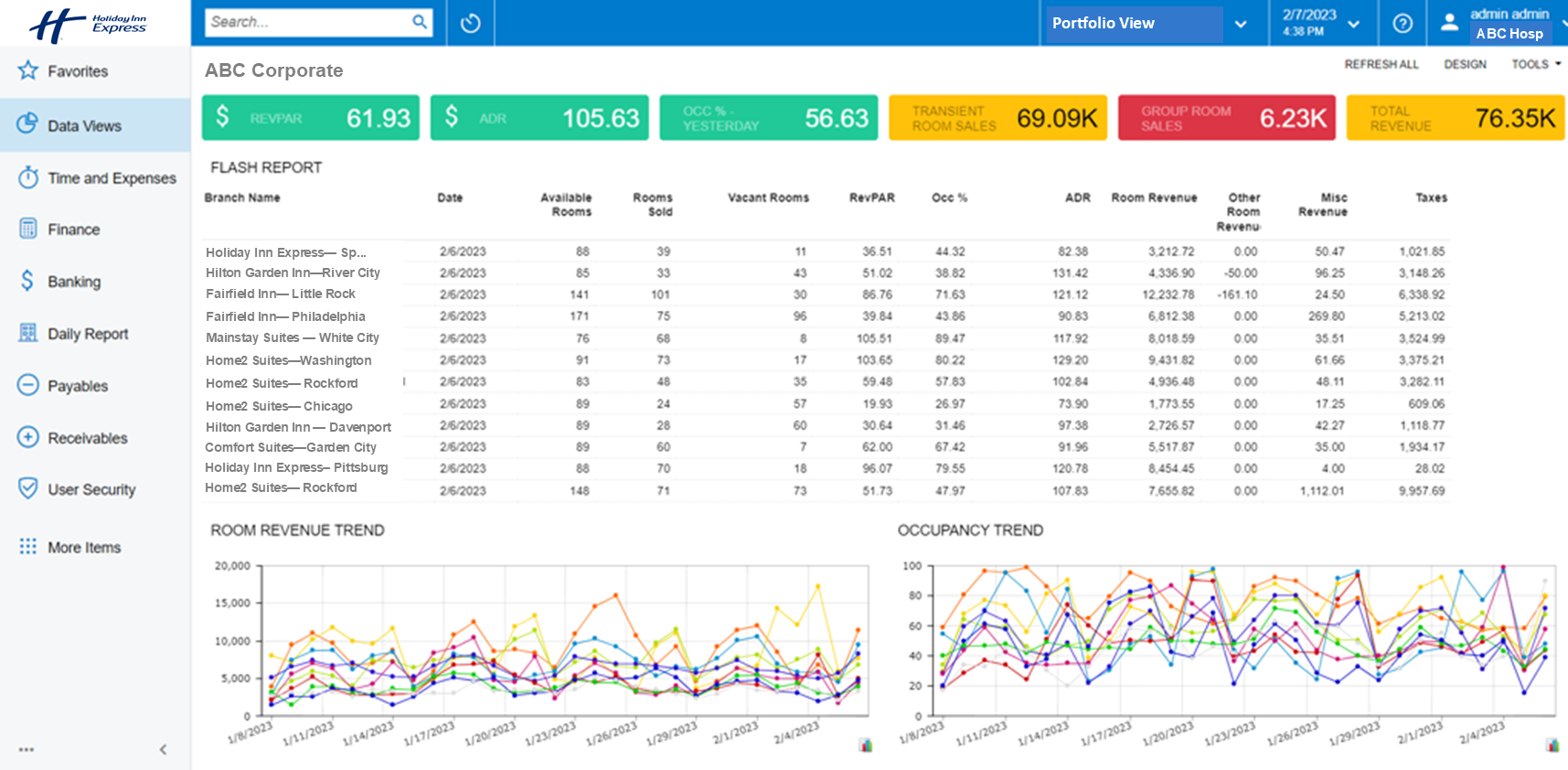Viewport: 1568px width, 770px height.
Task: Select Data Views in the sidebar
Action: [x=84, y=125]
